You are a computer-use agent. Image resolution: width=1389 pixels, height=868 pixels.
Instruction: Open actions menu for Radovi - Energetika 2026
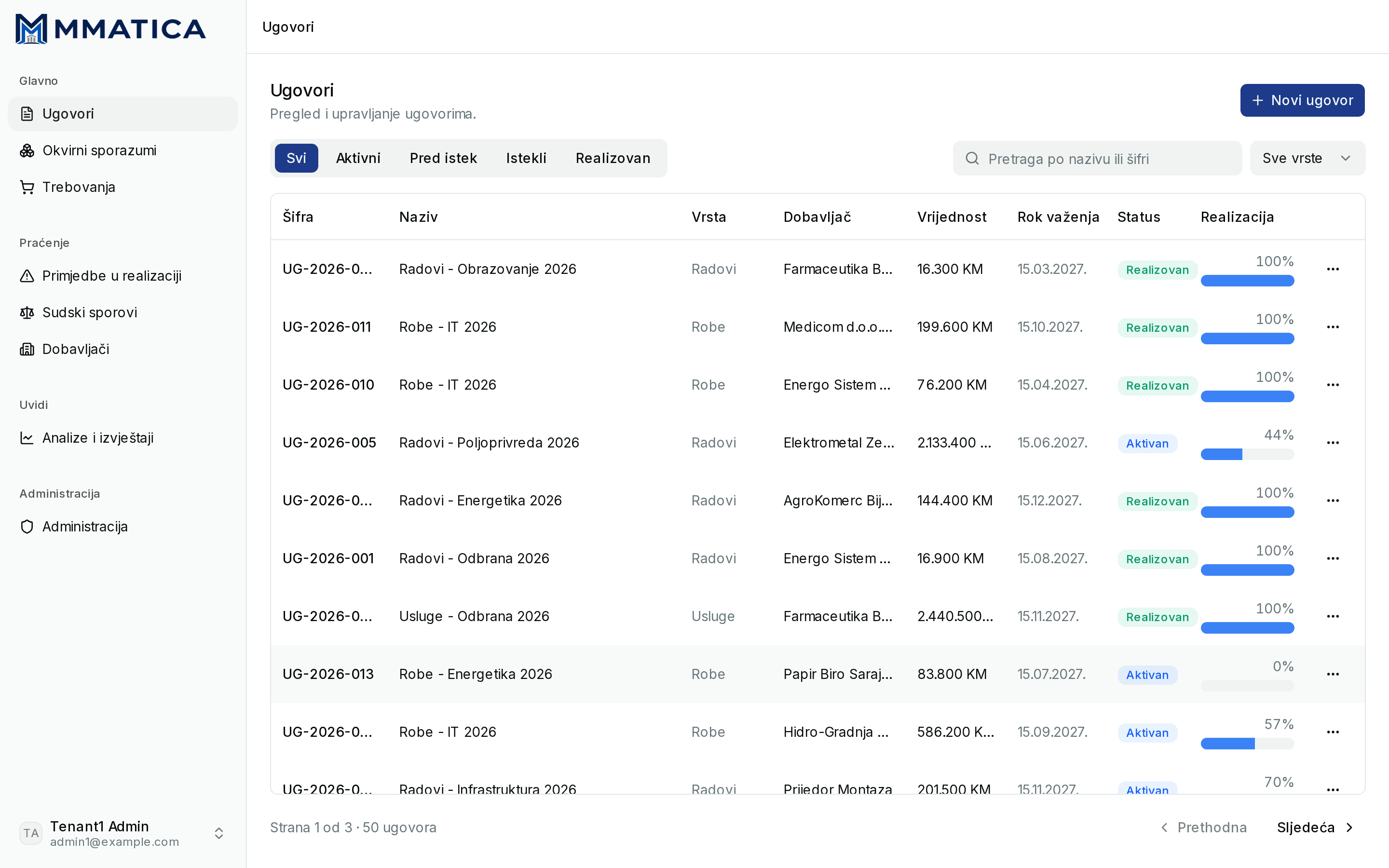[1333, 501]
